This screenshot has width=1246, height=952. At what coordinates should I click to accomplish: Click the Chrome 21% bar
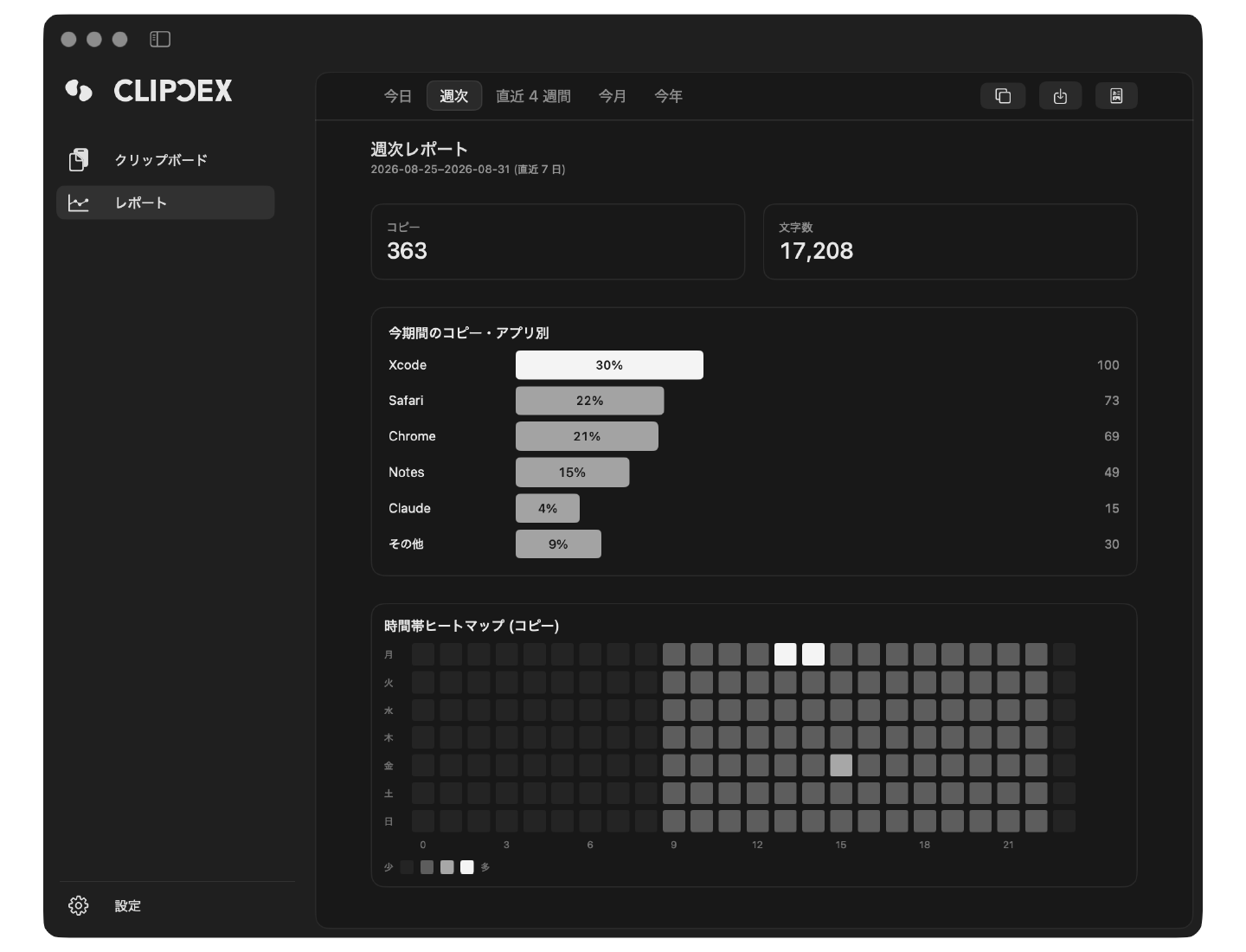coord(587,436)
